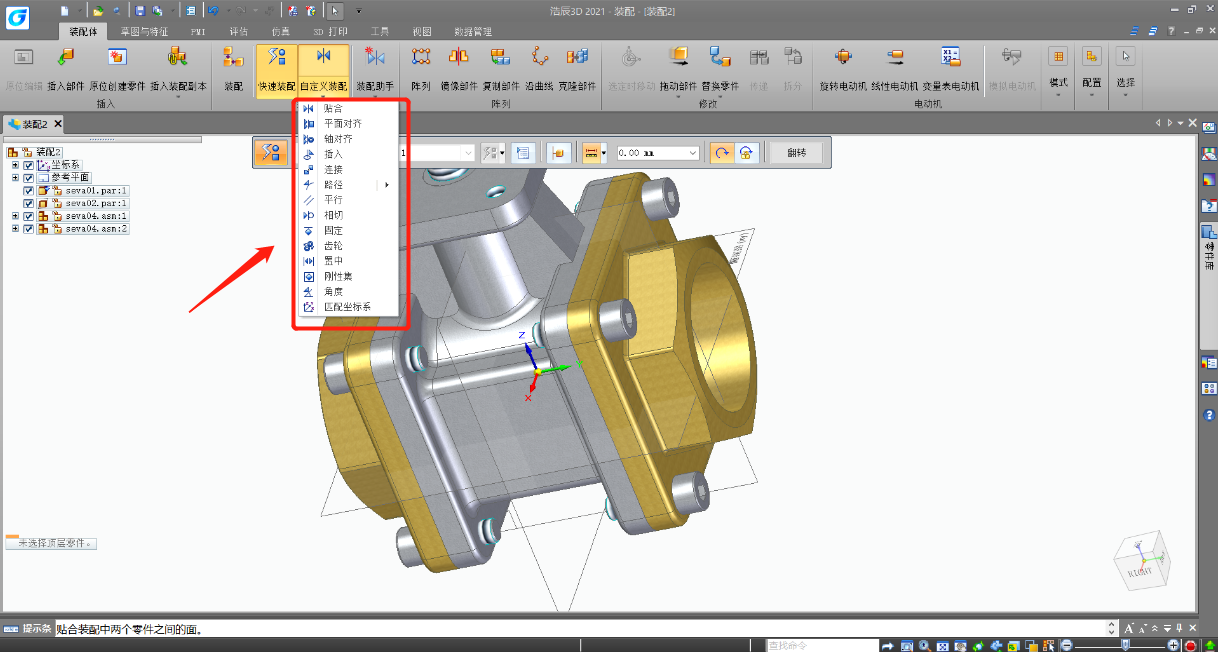This screenshot has width=1218, height=652.
Task: Open the 模式 mode dropdown
Action: (x=1058, y=70)
